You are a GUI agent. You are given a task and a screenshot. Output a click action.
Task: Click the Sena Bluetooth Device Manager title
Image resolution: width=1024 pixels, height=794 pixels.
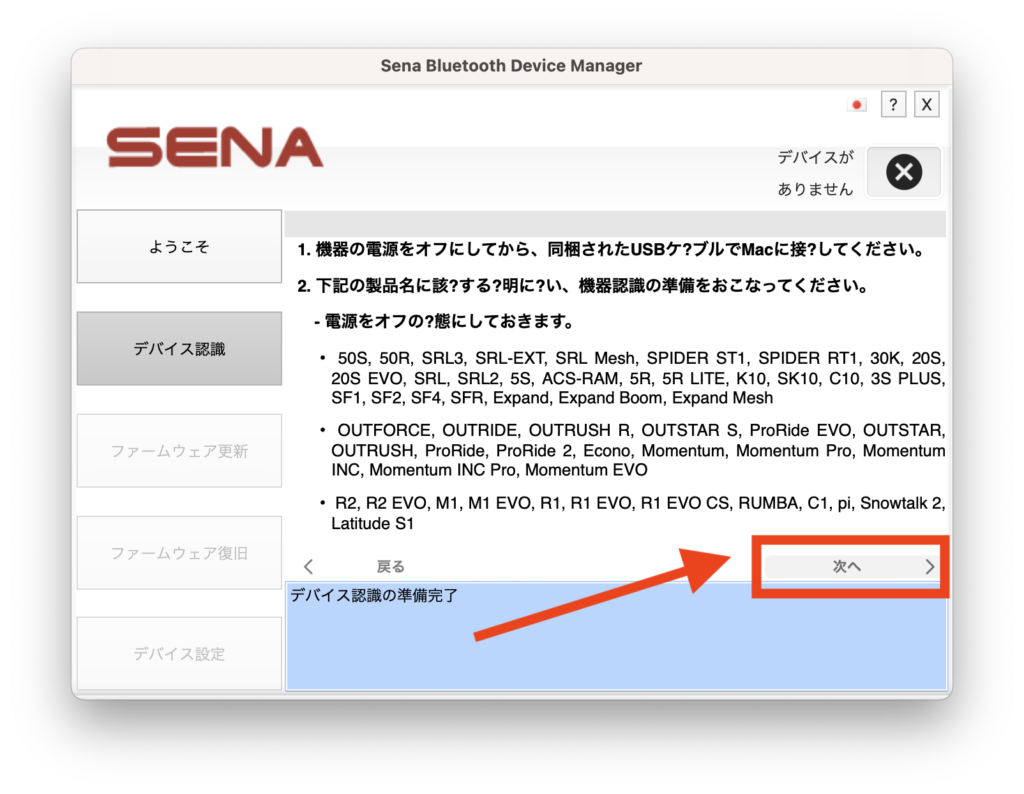pos(511,66)
